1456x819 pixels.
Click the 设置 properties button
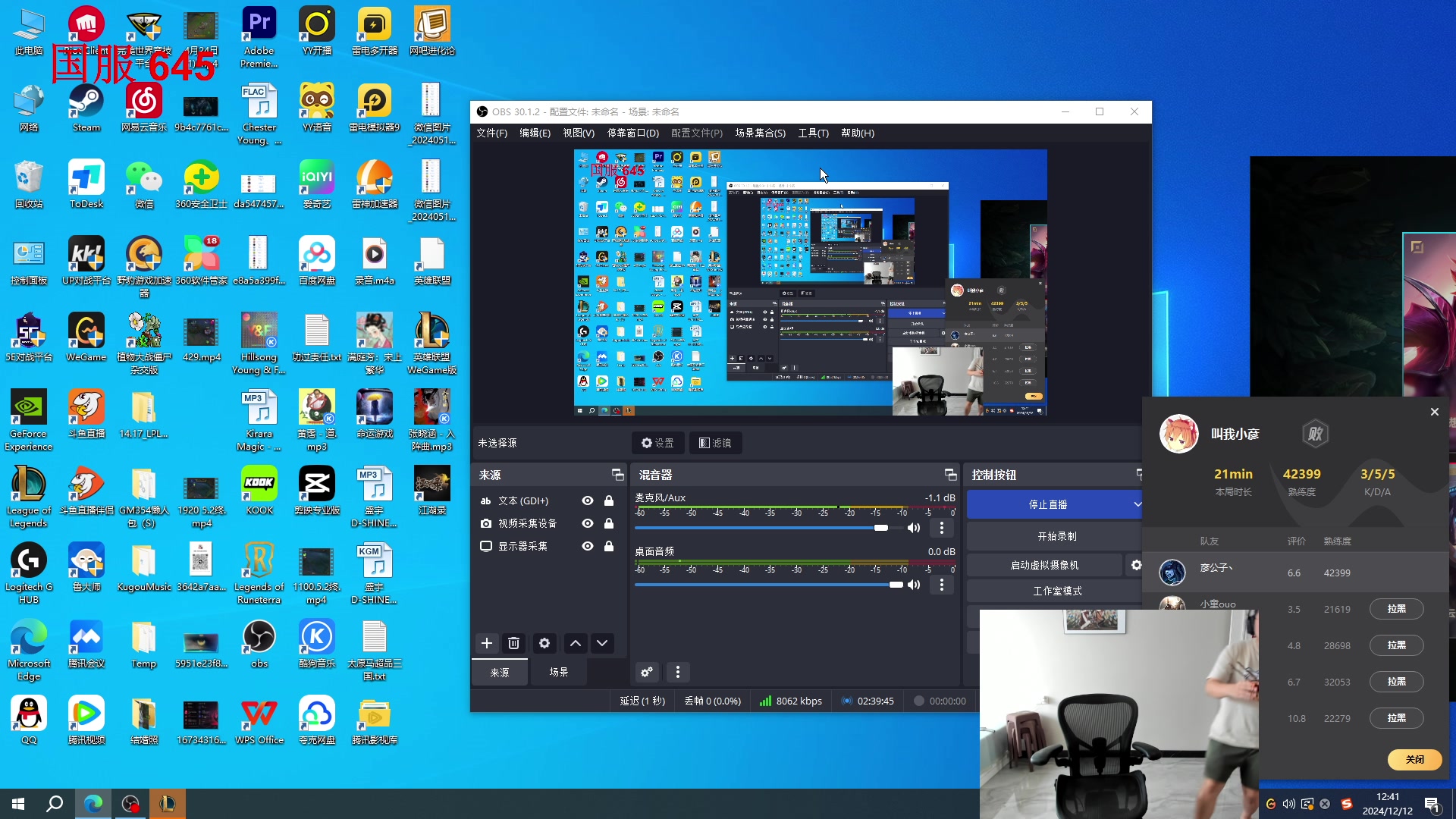coord(657,443)
